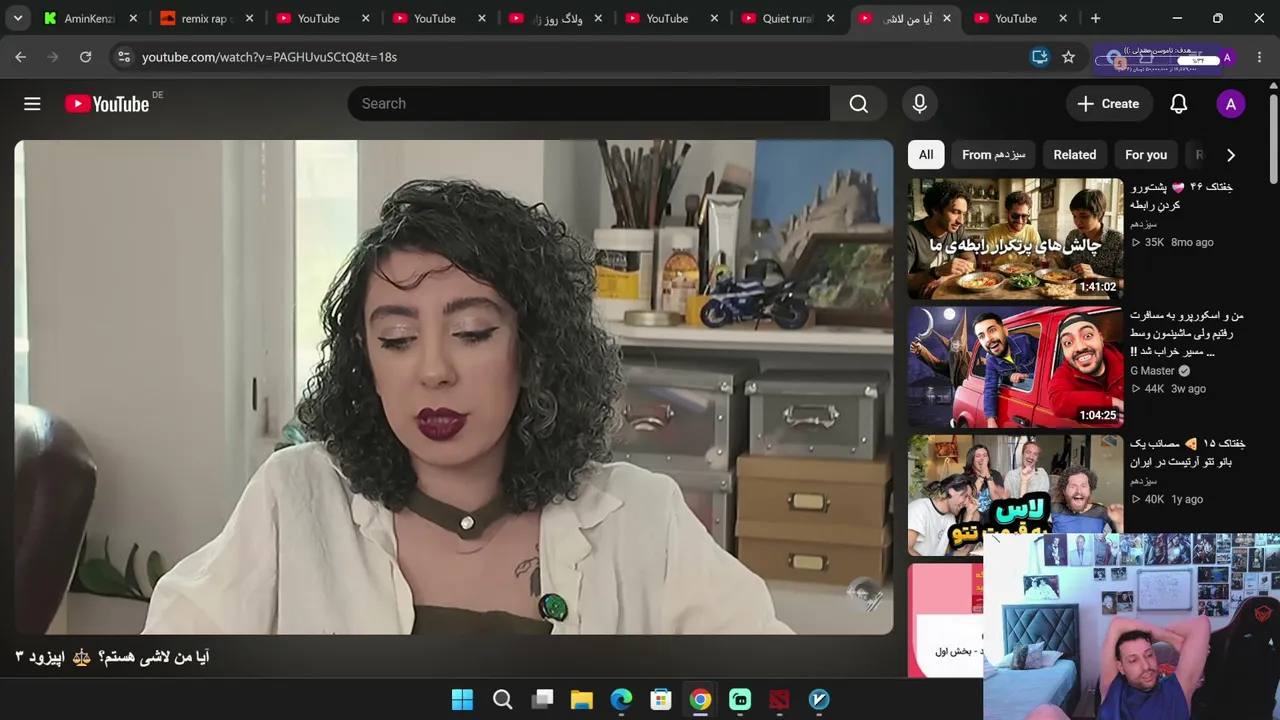Open the blue V app on taskbar

(819, 700)
